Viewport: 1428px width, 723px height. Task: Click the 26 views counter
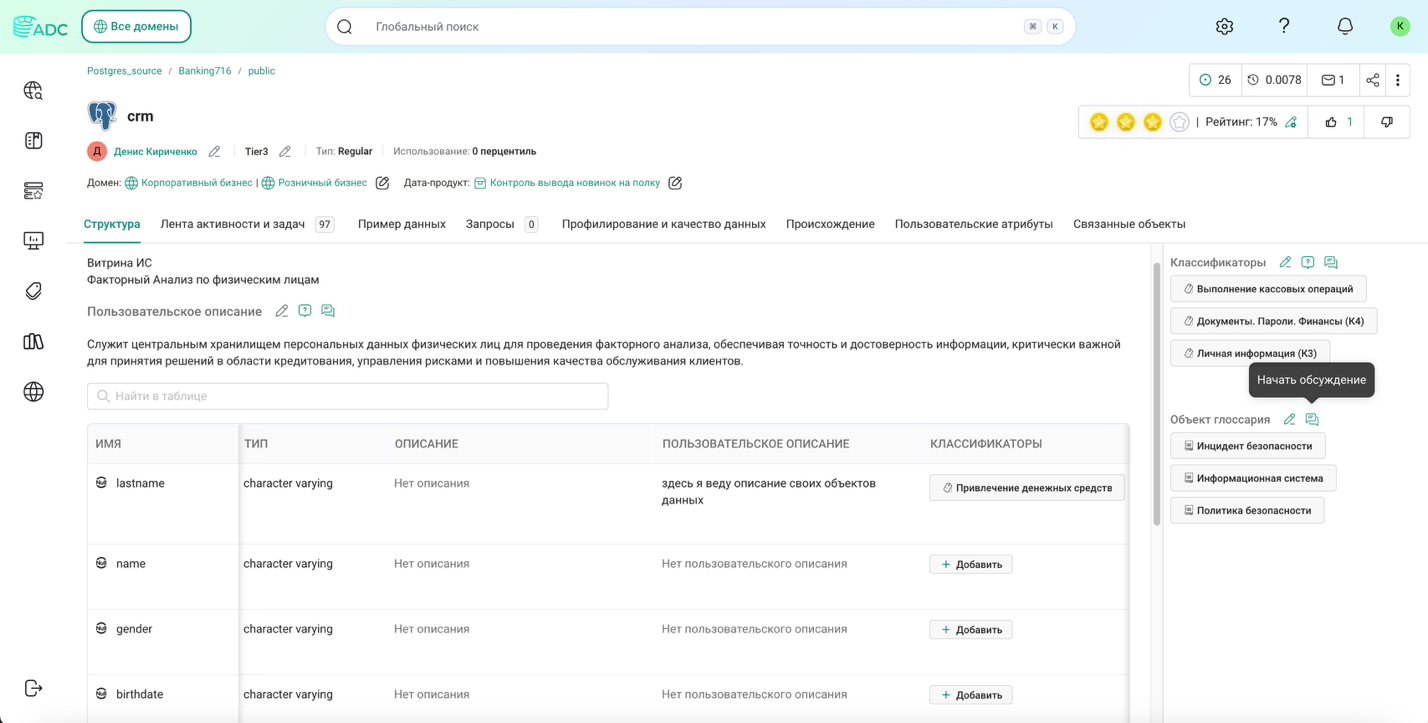(x=1215, y=80)
